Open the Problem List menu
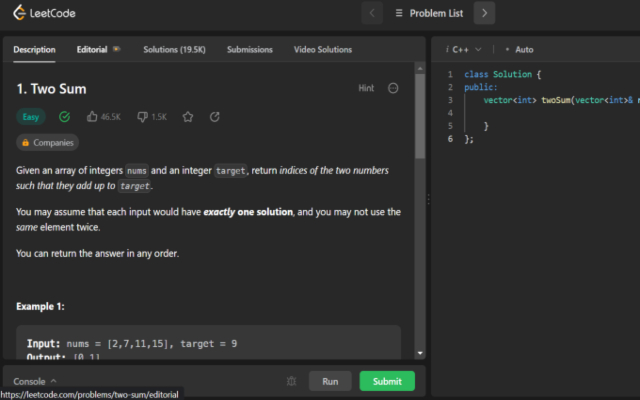This screenshot has height=400, width=640. [429, 13]
